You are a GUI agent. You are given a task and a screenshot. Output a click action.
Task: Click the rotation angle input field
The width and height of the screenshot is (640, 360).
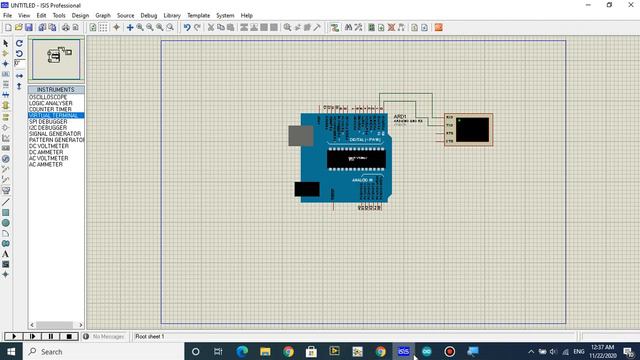coord(19,64)
